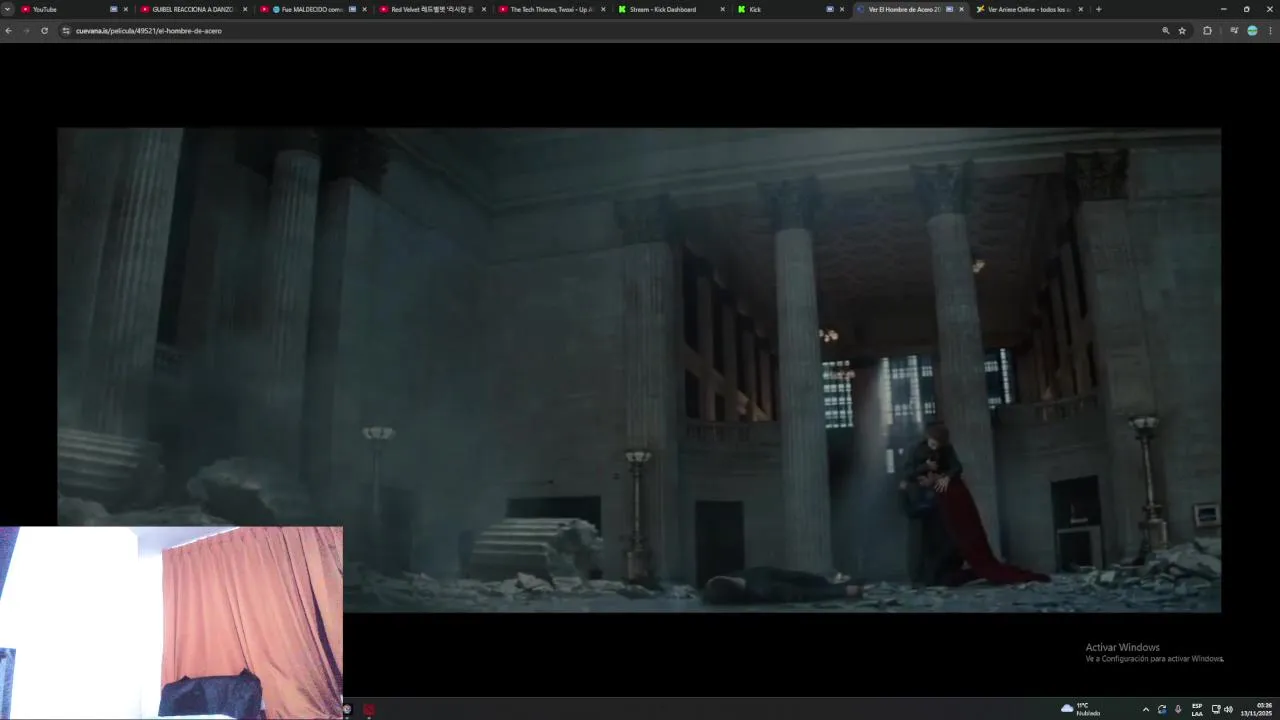The height and width of the screenshot is (720, 1280).
Task: Switch to the YouTube tab
Action: [x=75, y=9]
